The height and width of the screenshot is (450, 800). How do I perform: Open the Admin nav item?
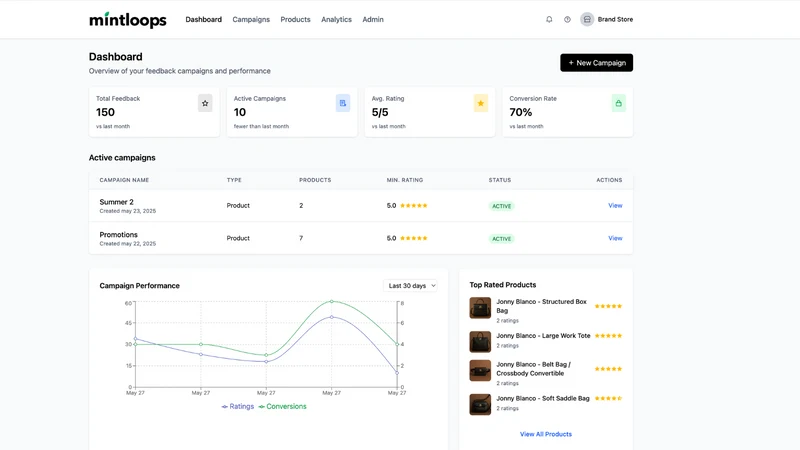[373, 19]
